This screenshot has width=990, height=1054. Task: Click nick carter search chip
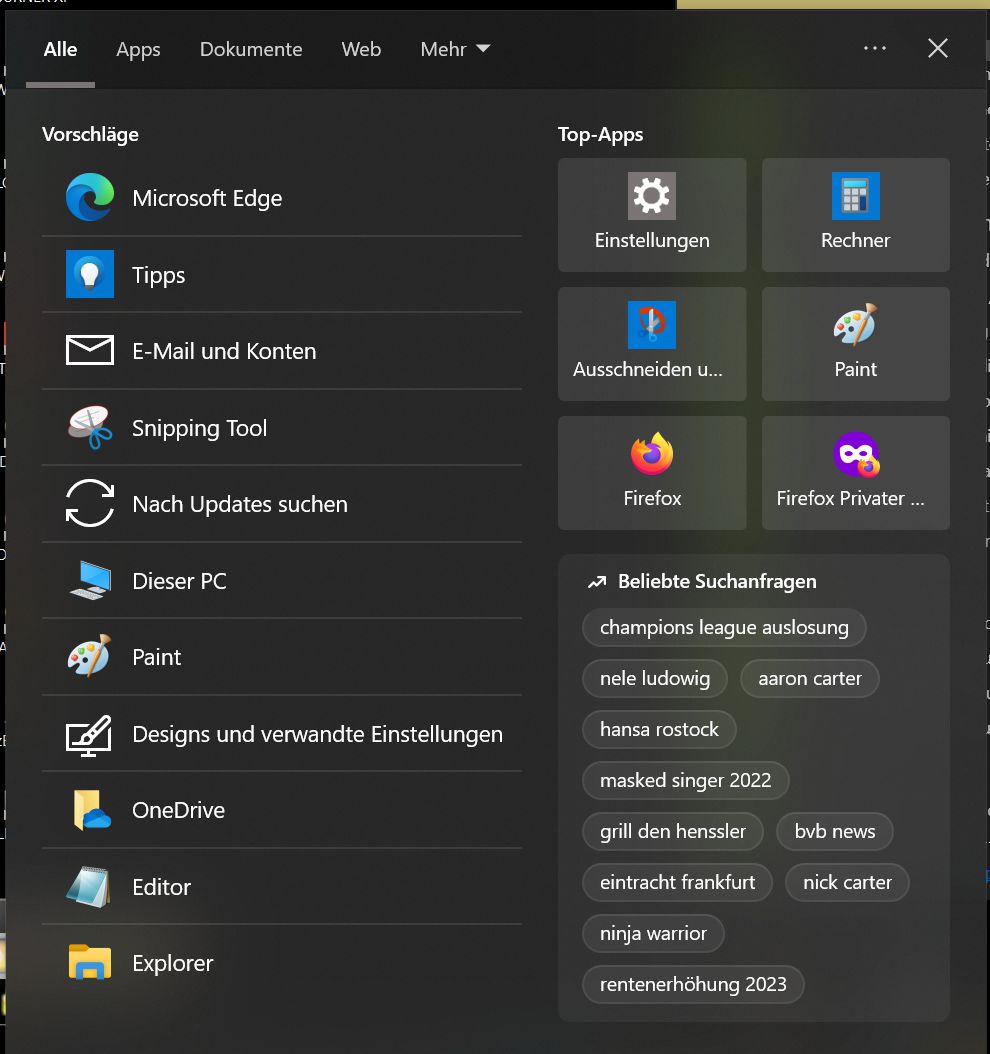pos(847,883)
